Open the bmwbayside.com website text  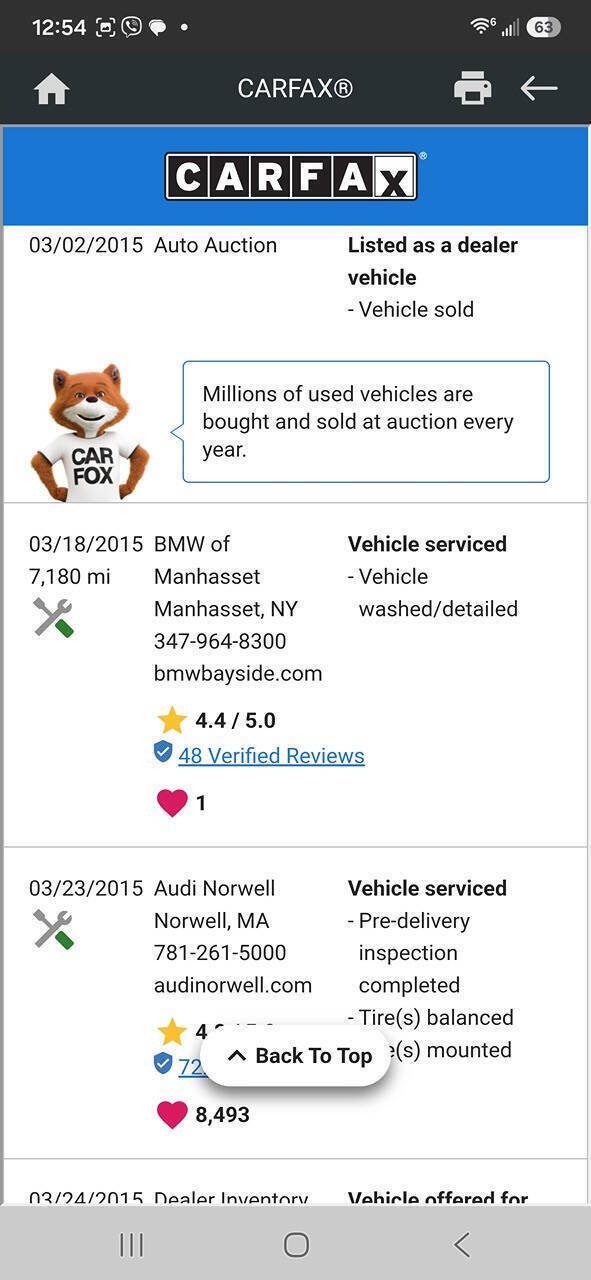click(238, 673)
